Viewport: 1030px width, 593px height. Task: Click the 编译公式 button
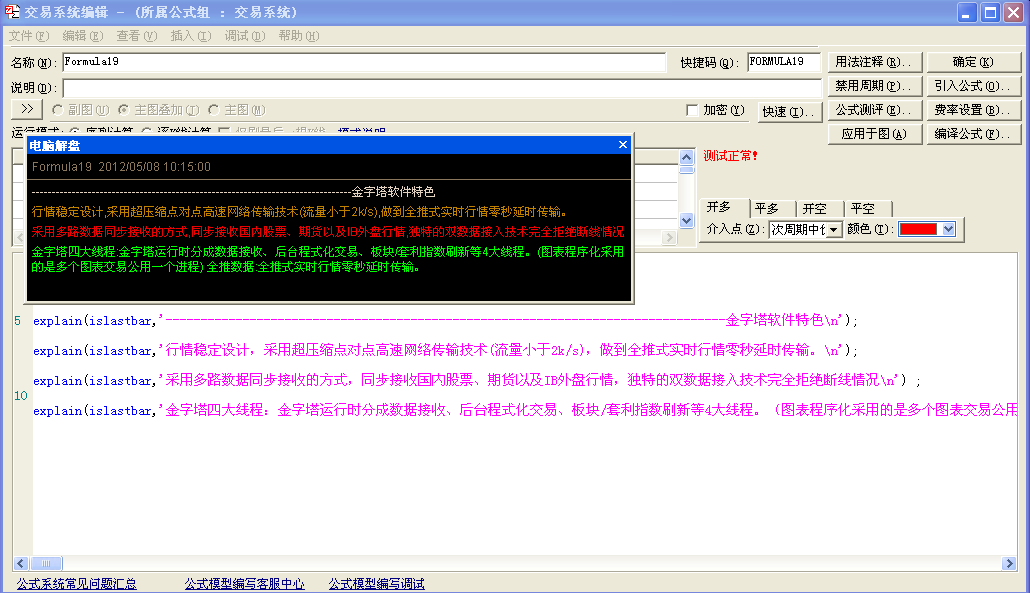point(974,134)
